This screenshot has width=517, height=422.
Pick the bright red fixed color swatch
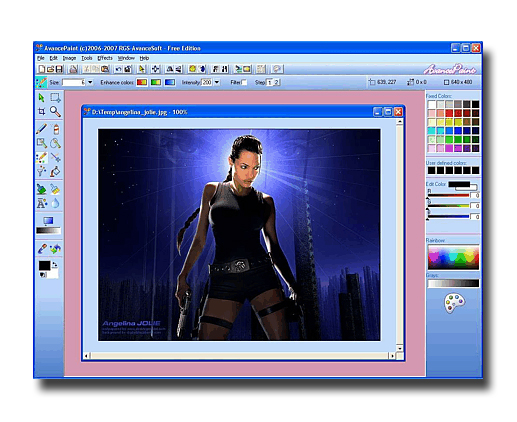(449, 113)
